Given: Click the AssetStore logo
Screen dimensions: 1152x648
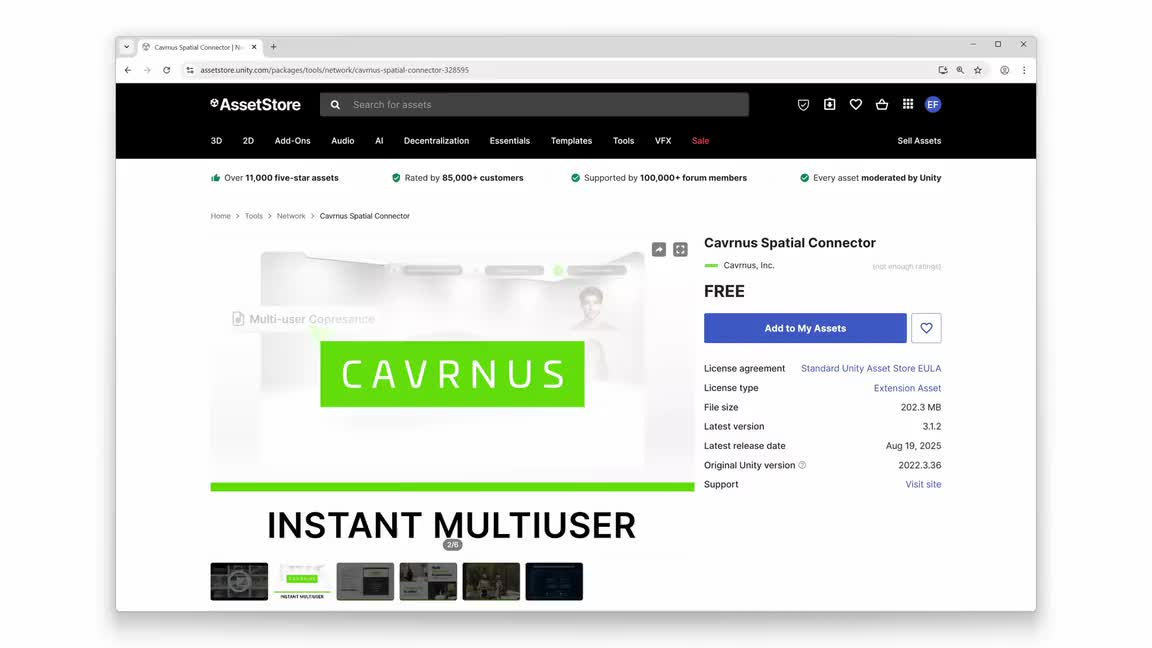Looking at the screenshot, I should pos(255,105).
